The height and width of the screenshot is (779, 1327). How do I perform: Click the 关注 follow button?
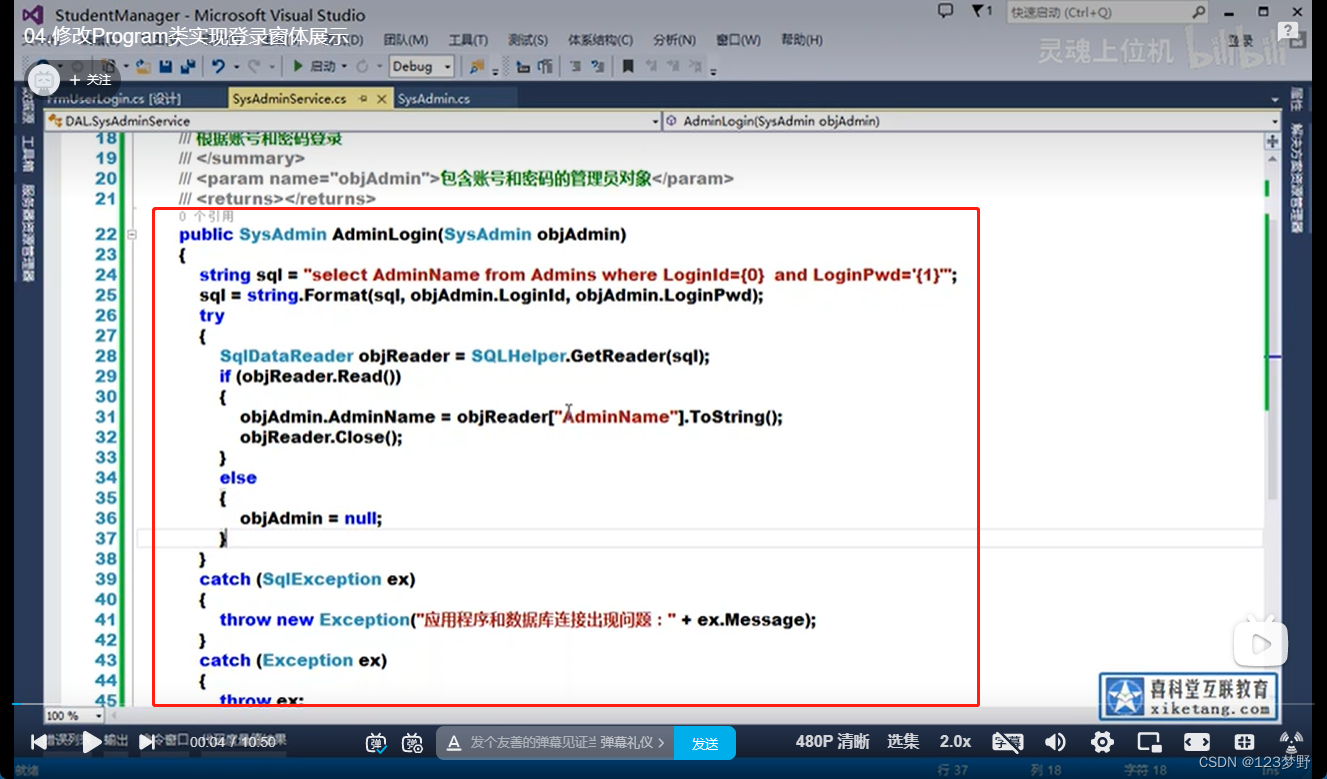click(90, 80)
